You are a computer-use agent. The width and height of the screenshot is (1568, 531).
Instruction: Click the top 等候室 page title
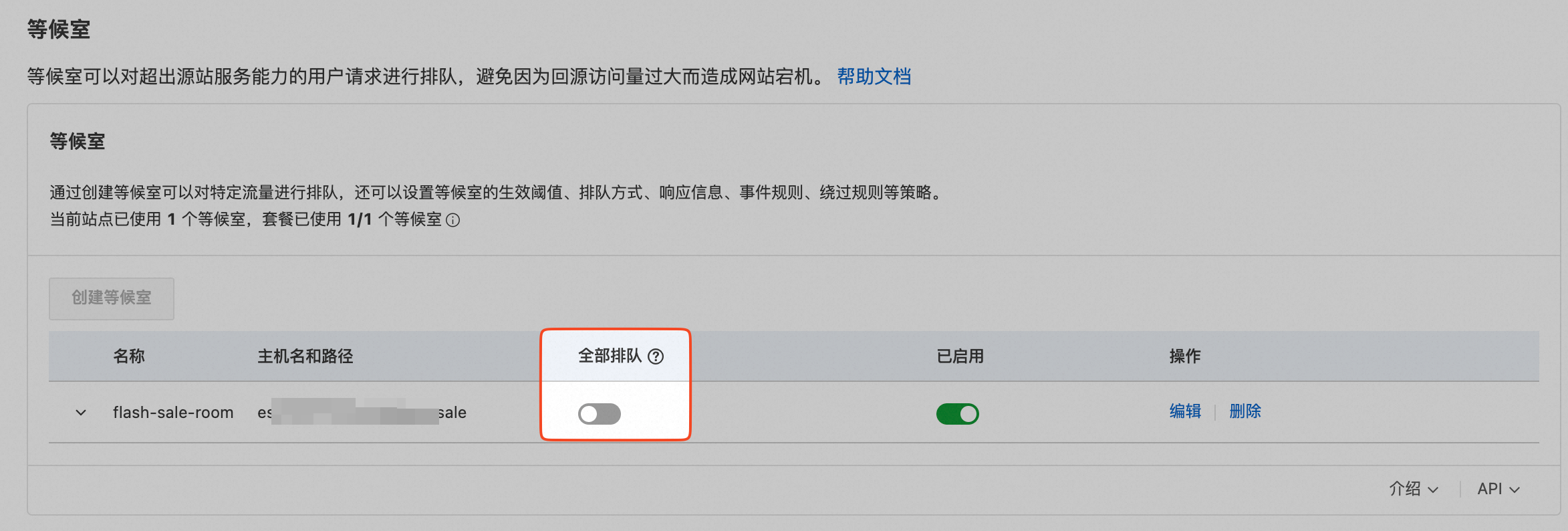59,29
